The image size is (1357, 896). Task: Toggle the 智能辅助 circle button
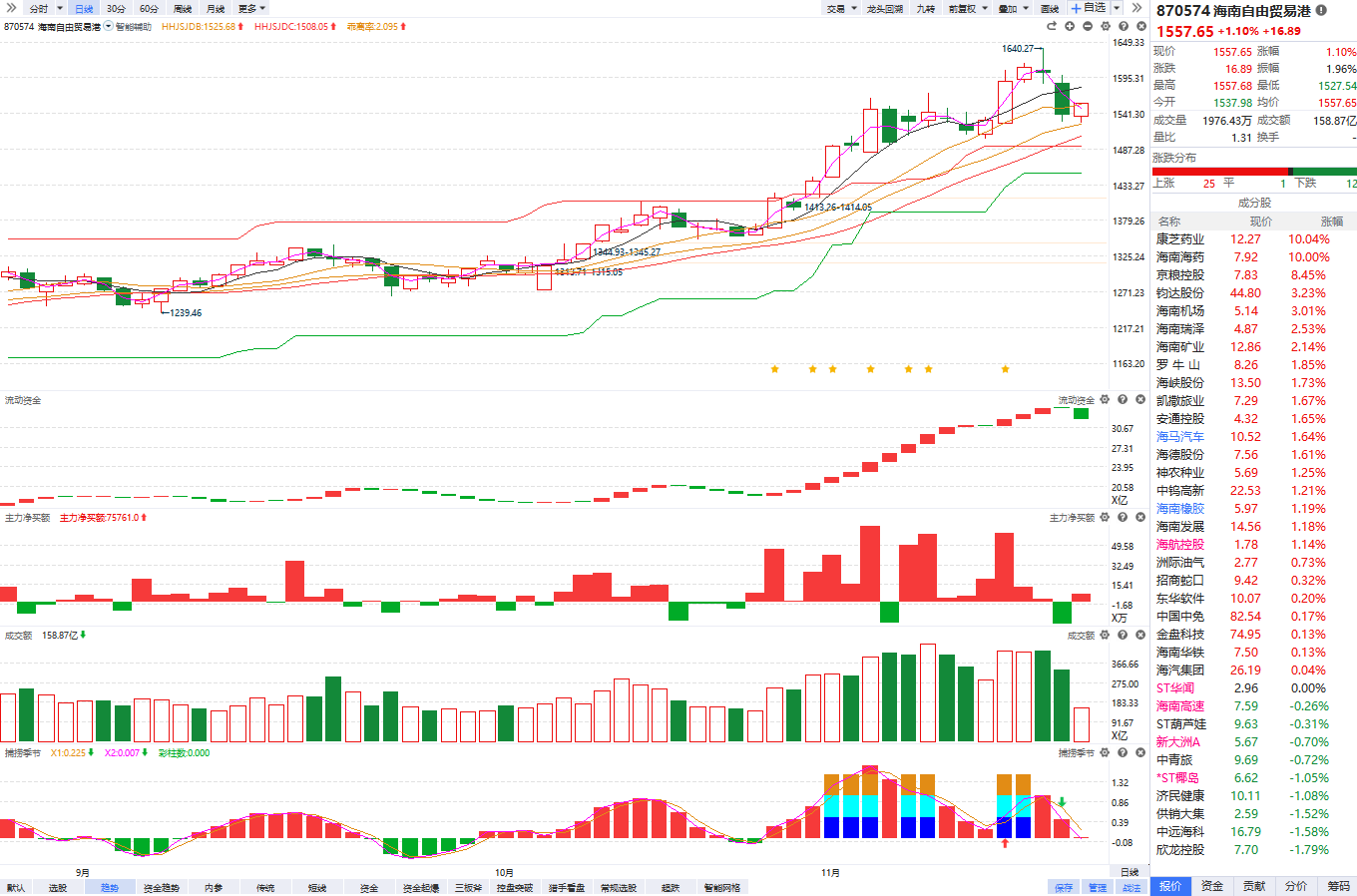pos(109,27)
